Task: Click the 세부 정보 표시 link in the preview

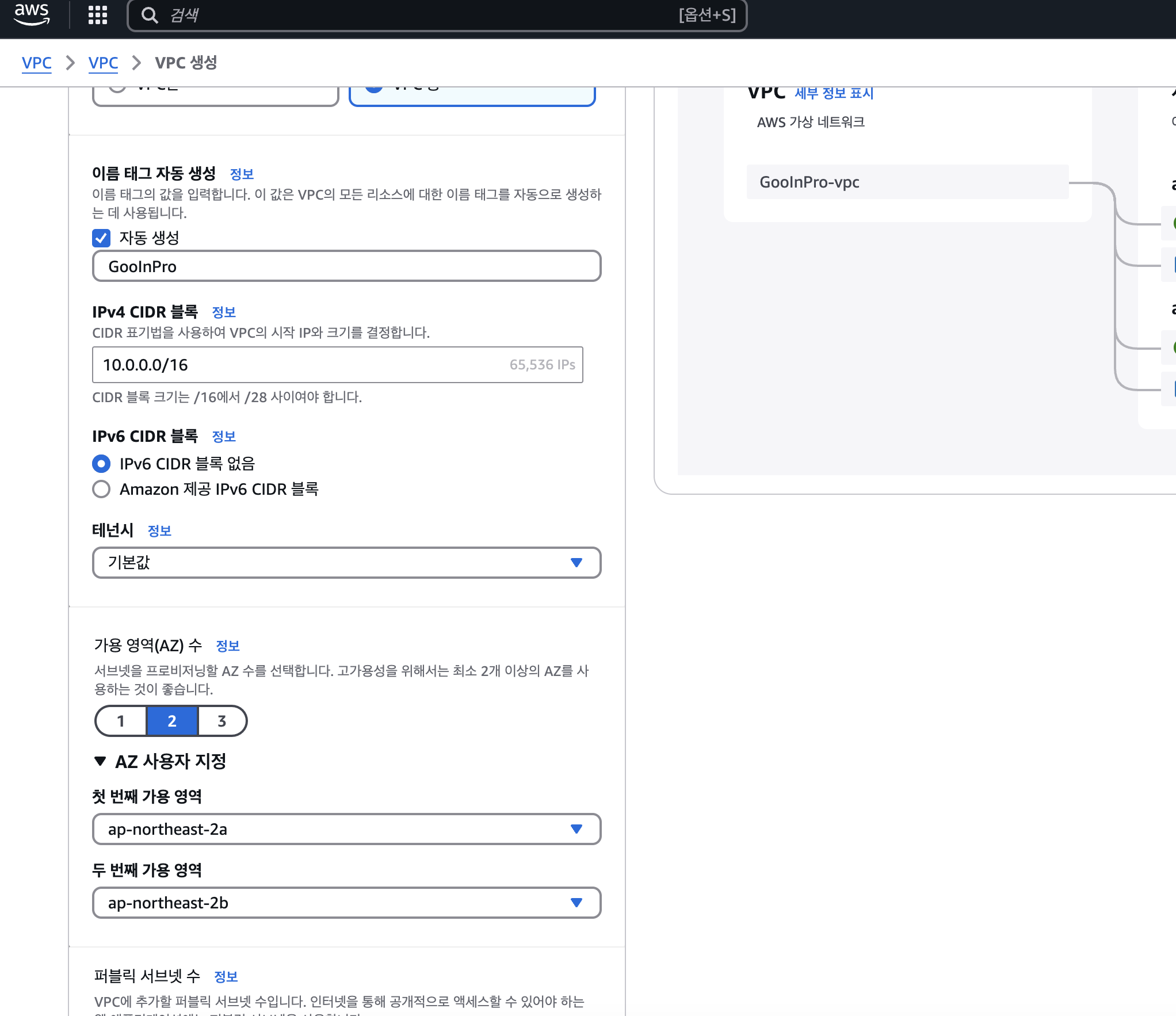Action: click(x=834, y=93)
